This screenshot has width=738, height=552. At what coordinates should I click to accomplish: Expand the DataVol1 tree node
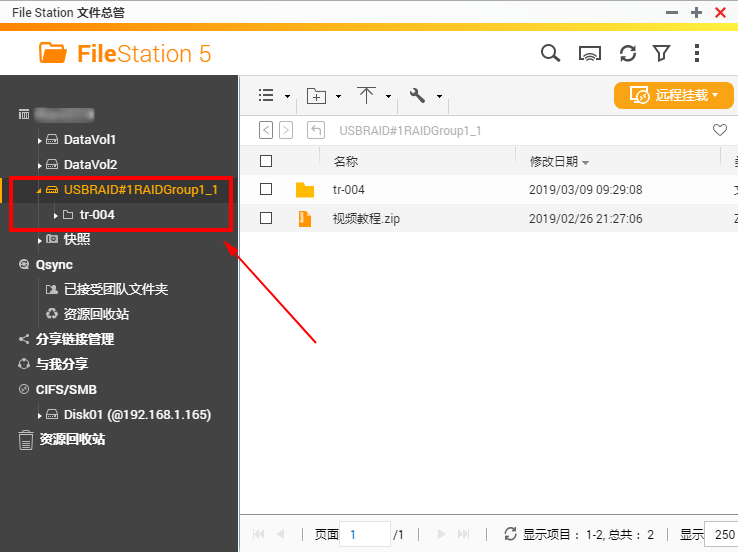coord(40,141)
